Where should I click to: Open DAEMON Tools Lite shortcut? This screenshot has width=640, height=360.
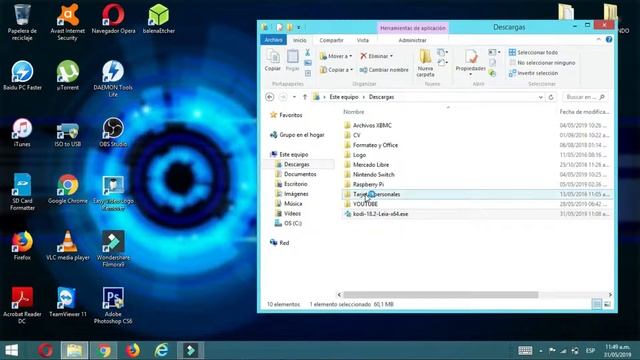pyautogui.click(x=113, y=79)
